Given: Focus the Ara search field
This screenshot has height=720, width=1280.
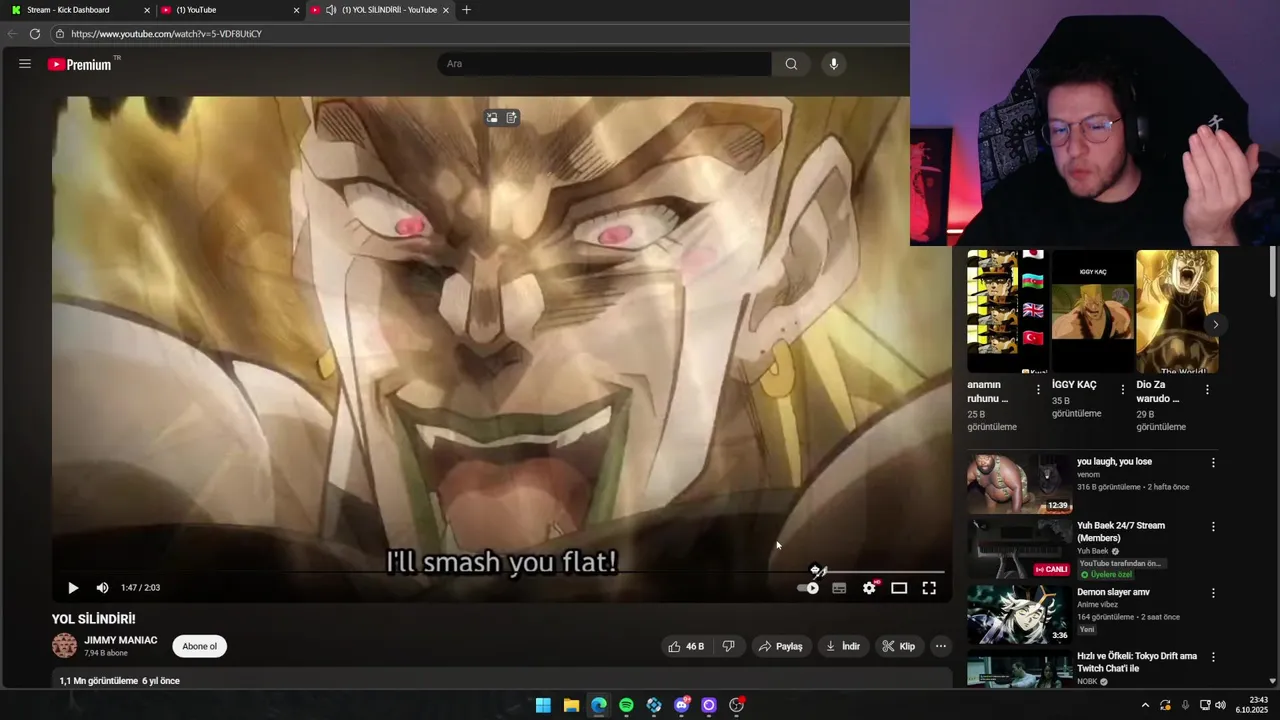Looking at the screenshot, I should pos(604,64).
